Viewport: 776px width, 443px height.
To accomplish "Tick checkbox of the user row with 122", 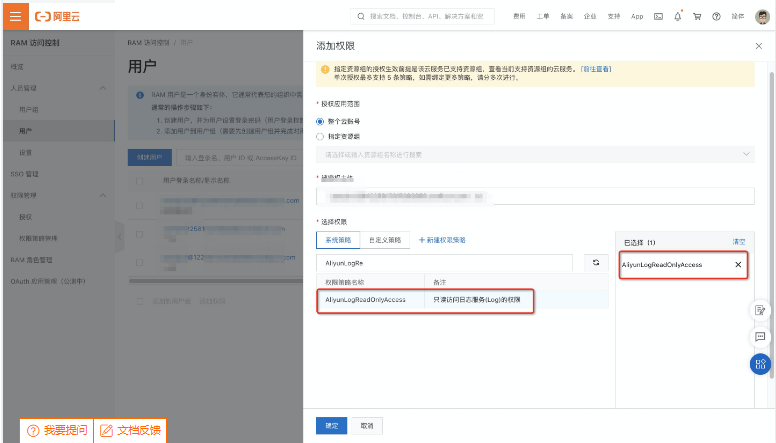I will click(x=140, y=262).
